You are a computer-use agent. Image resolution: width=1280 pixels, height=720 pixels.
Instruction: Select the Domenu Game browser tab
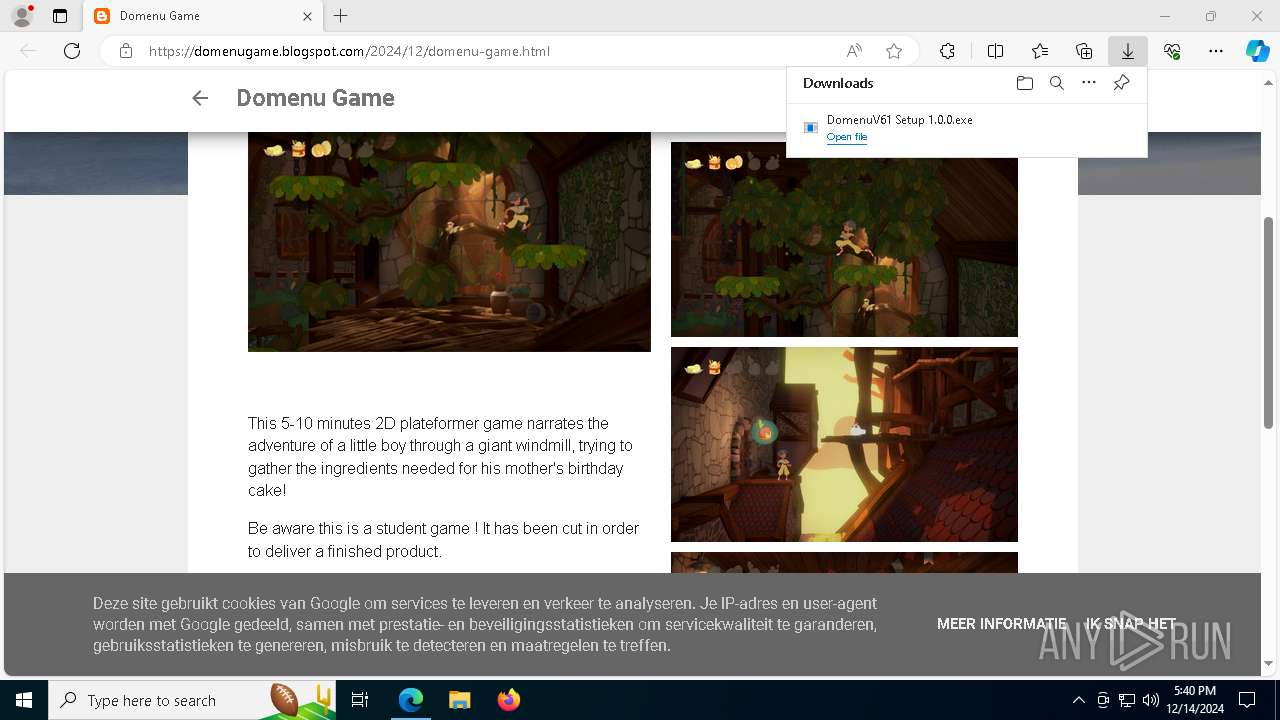203,16
